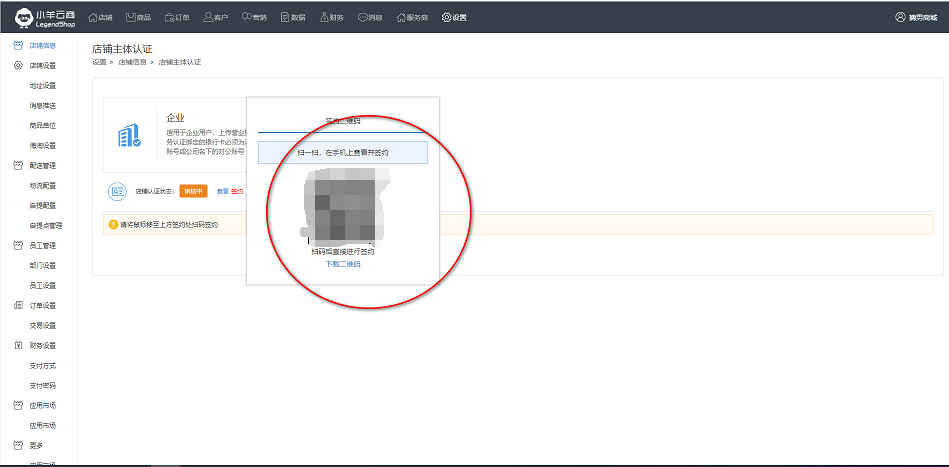
Task: Go to 订单 (Orders) in top navigation
Action: pyautogui.click(x=176, y=17)
